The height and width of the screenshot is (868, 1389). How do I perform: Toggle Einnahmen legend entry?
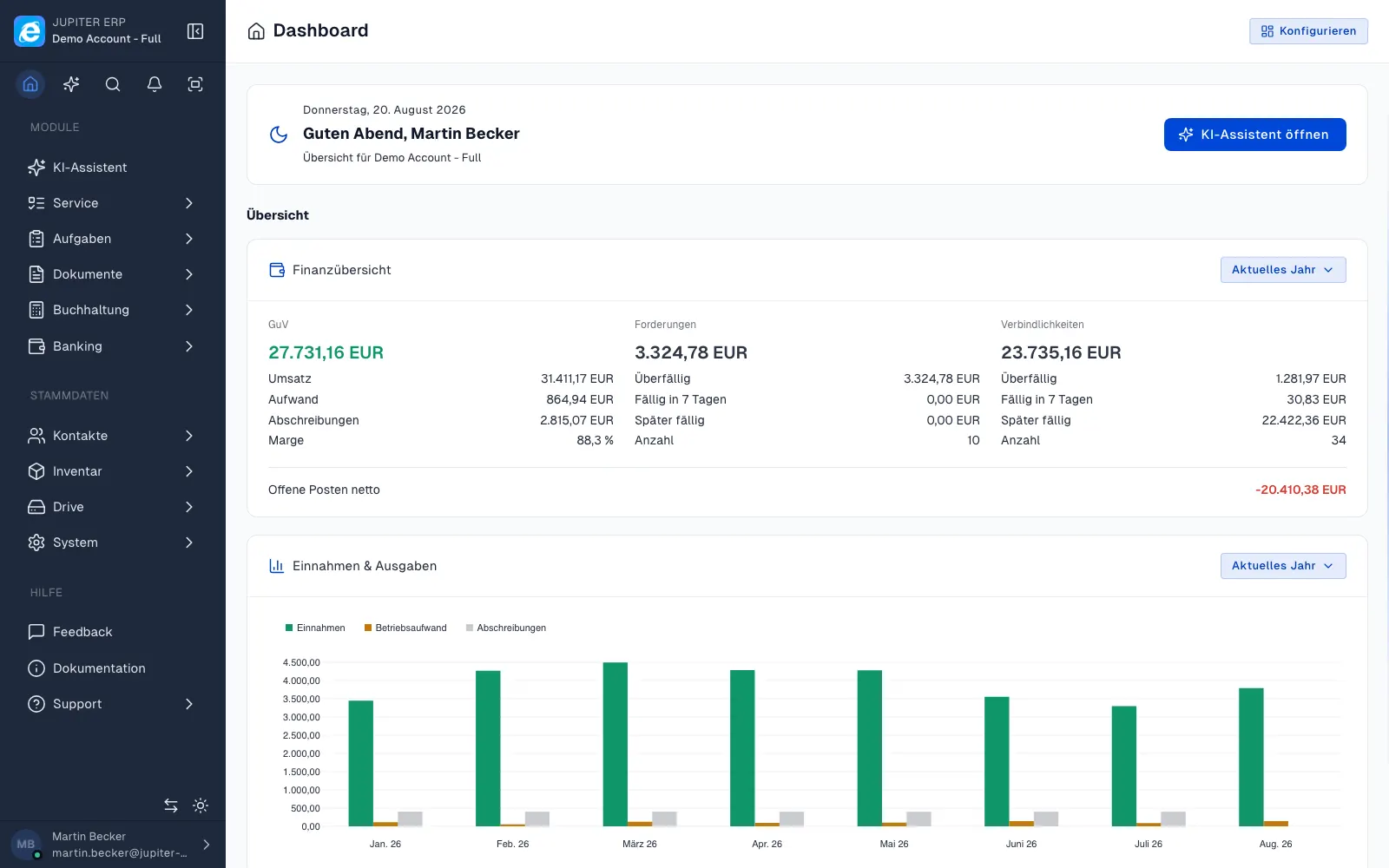tap(315, 628)
